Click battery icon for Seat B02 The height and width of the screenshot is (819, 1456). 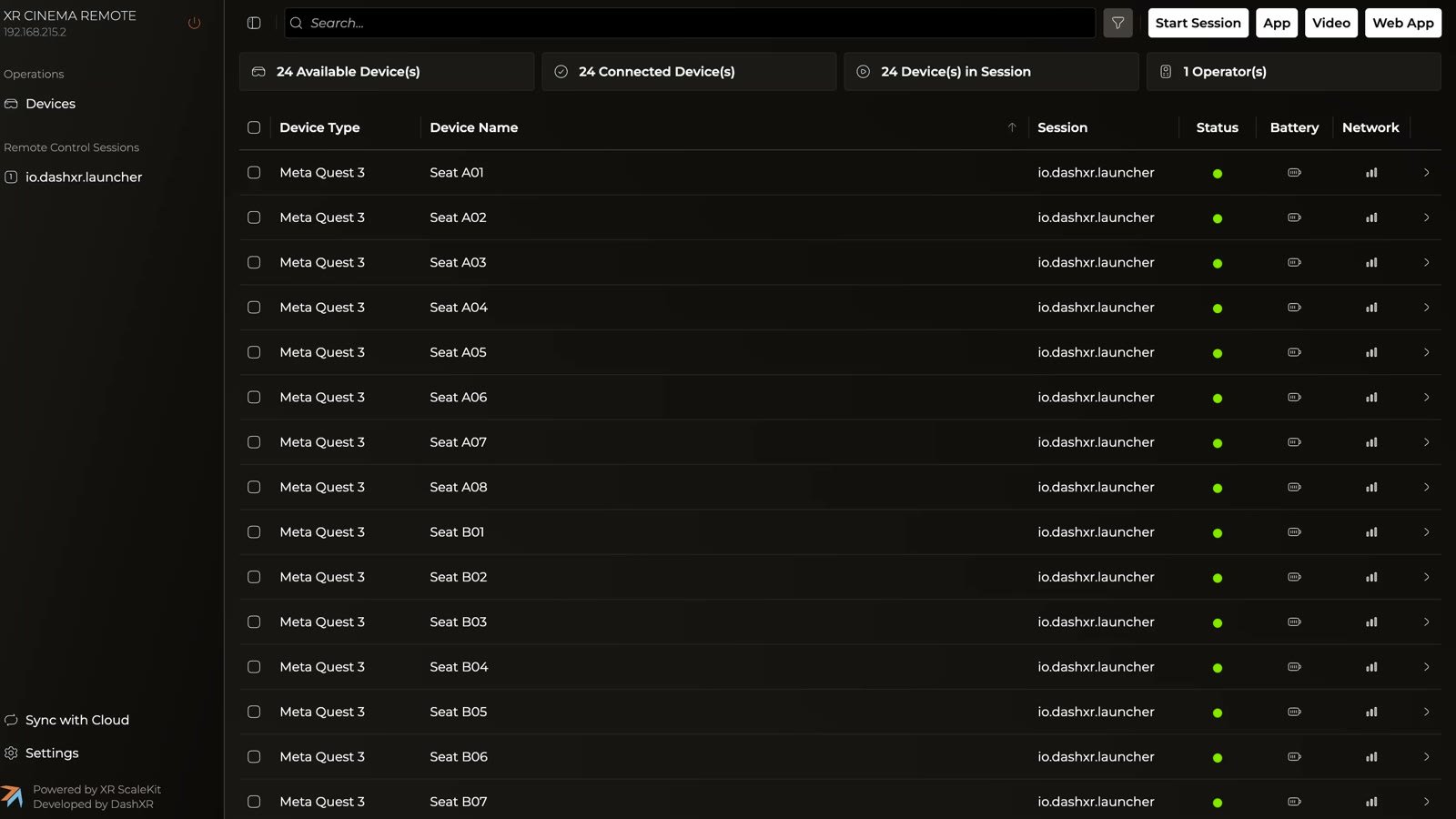click(x=1294, y=577)
